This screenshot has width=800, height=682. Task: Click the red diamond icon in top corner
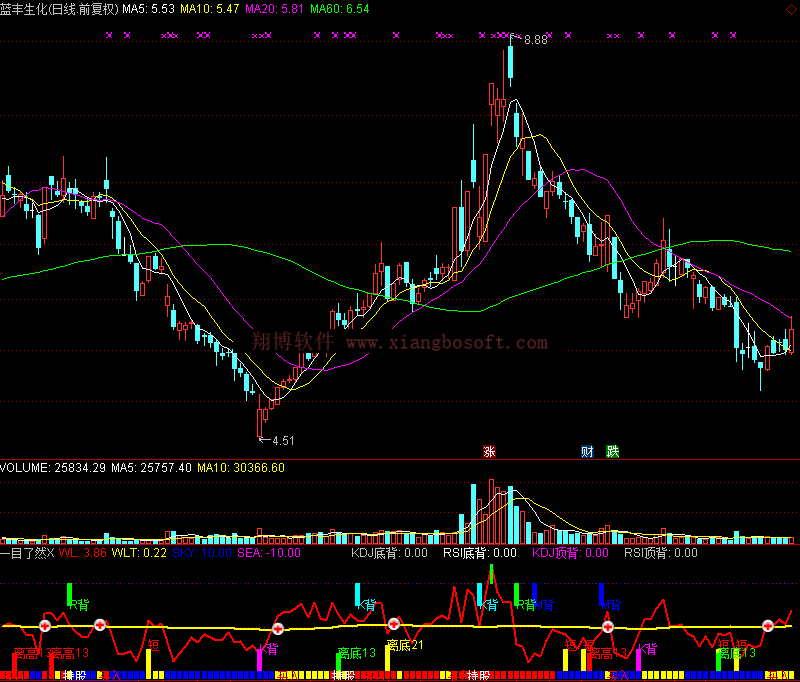coord(791,10)
